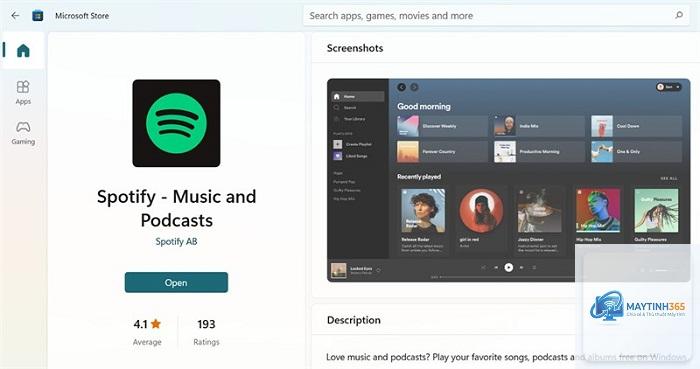Click the search magnifier icon
Image resolution: width=700 pixels, height=369 pixels.
[x=679, y=15]
